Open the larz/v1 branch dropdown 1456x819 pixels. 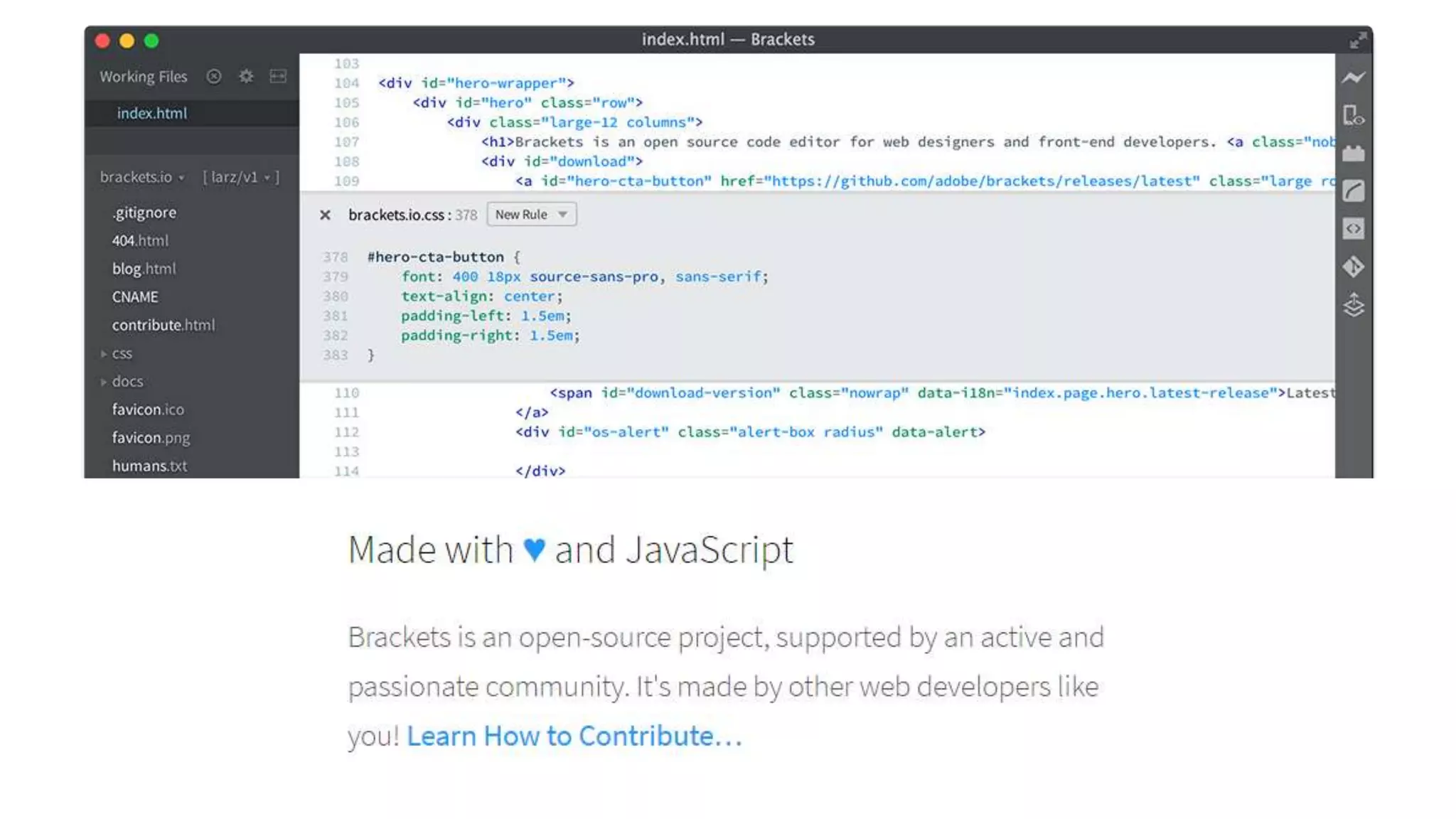click(x=241, y=177)
